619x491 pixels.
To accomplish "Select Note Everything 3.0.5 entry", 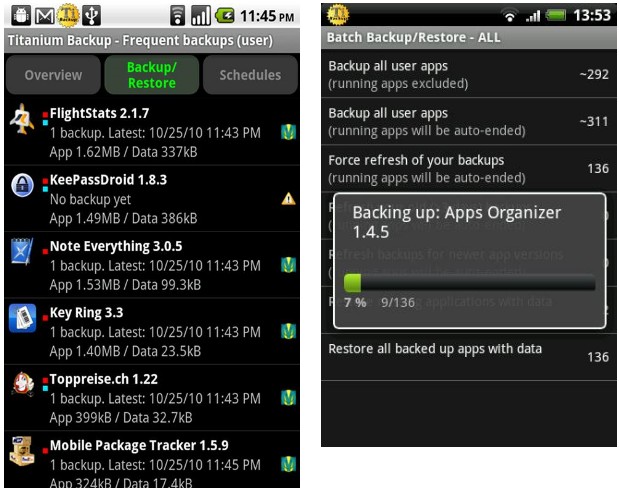I will tap(152, 265).
